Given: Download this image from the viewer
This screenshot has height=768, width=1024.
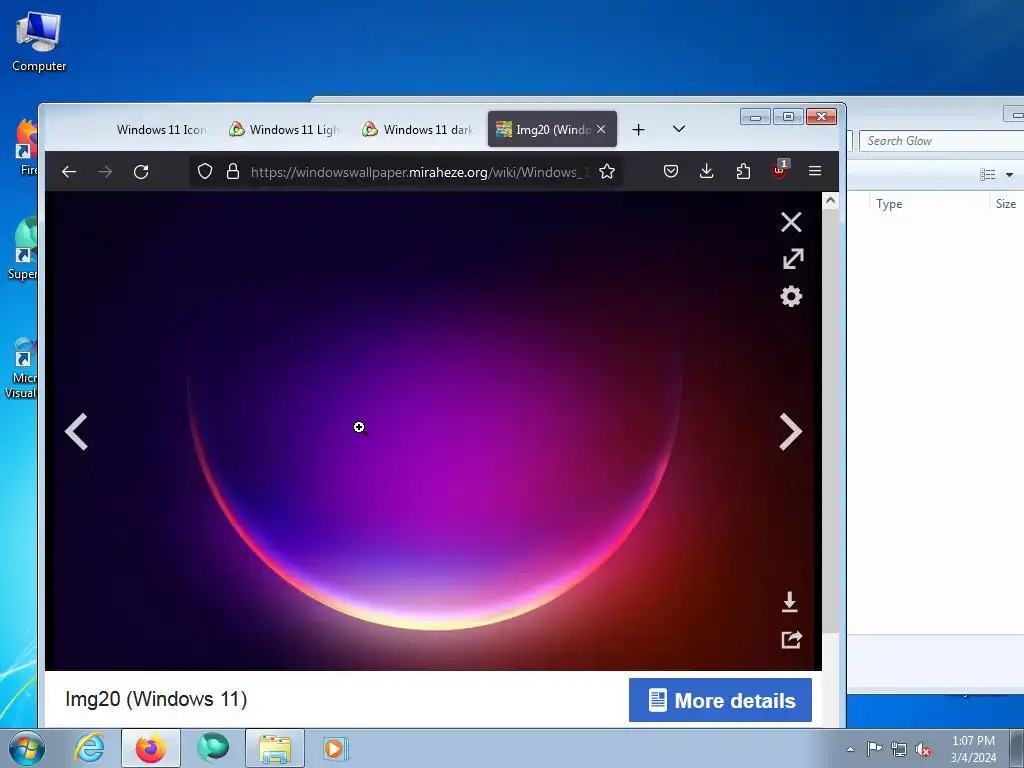Looking at the screenshot, I should click(790, 601).
